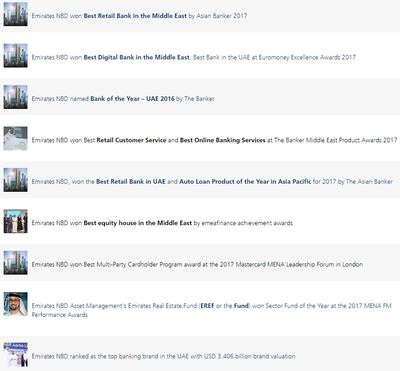Click thumbnail beside top banking brand news

click(16, 355)
